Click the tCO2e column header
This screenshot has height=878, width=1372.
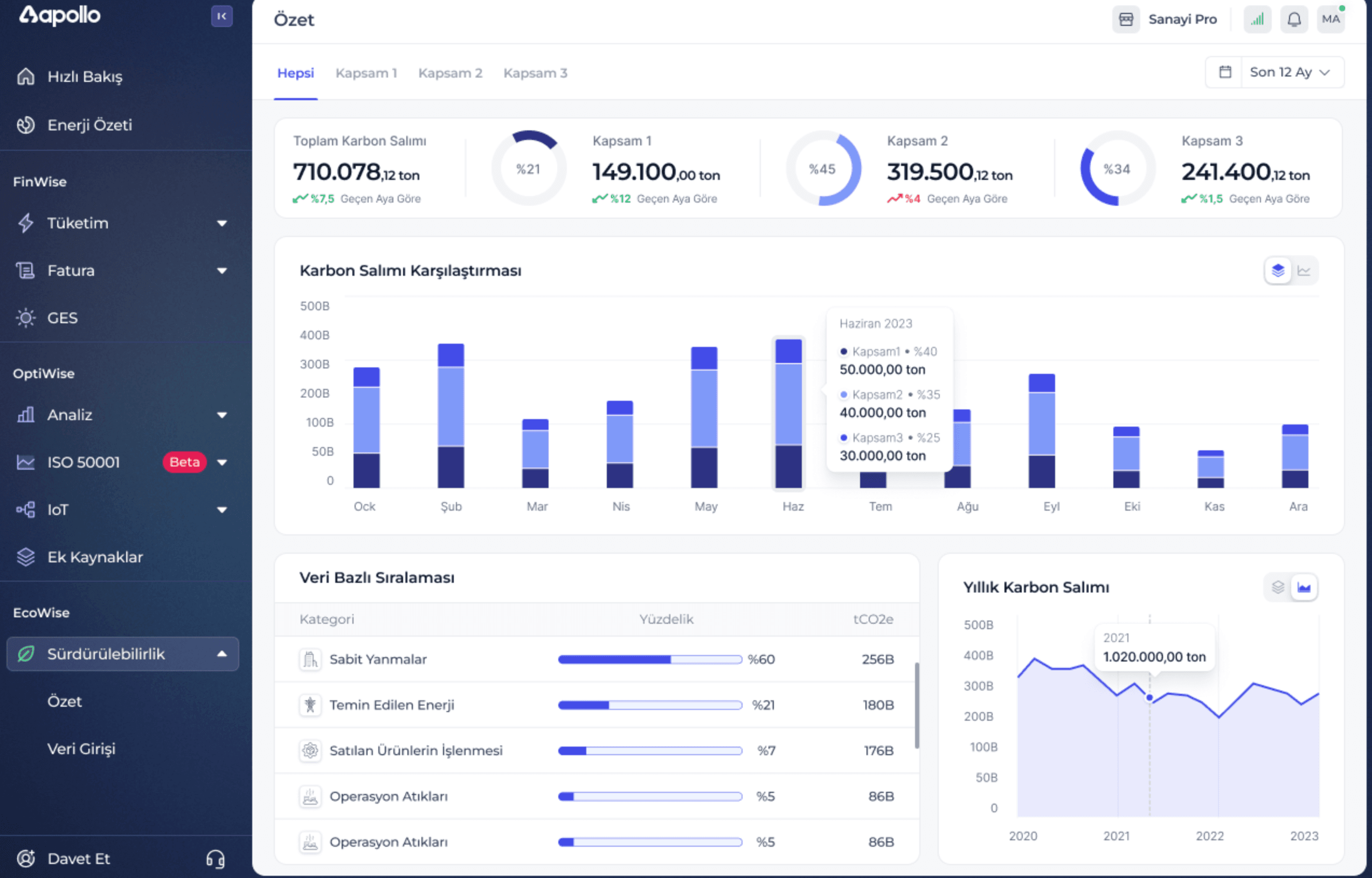873,619
